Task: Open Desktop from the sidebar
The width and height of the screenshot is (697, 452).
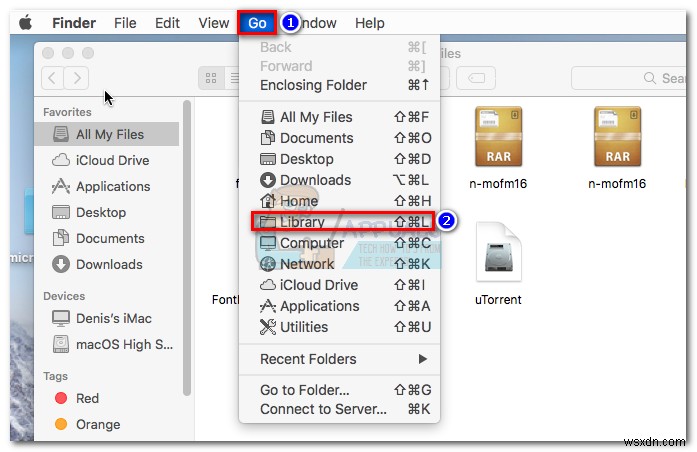Action: pos(107,212)
